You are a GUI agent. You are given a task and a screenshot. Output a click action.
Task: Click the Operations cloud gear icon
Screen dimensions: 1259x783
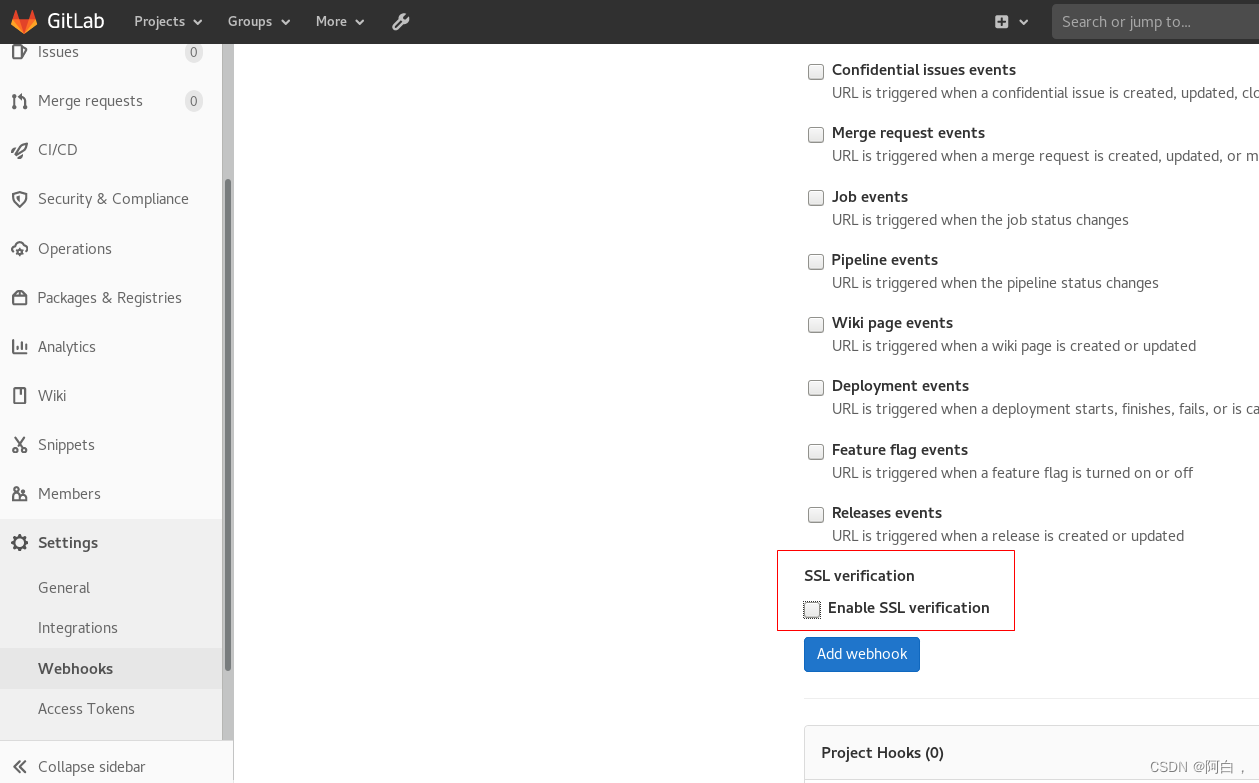(19, 249)
